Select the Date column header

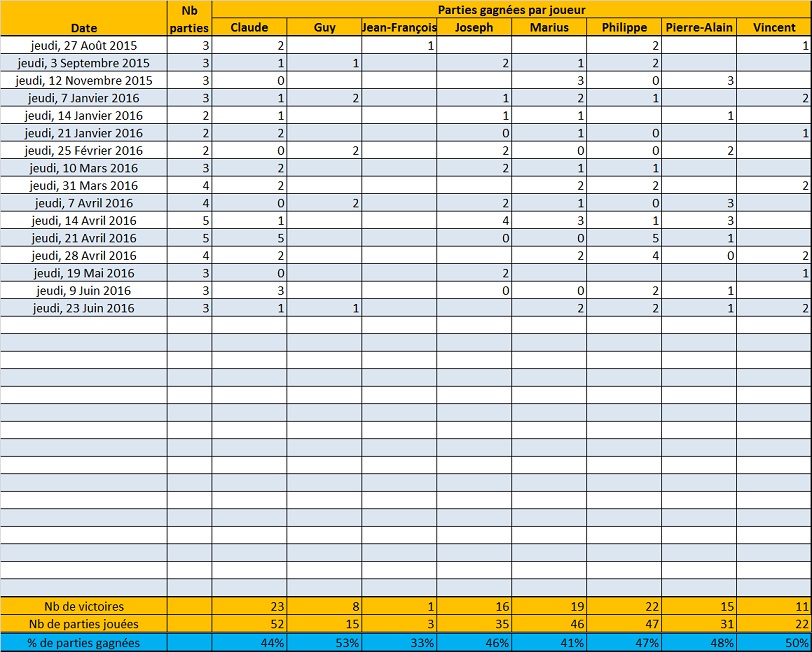(83, 19)
